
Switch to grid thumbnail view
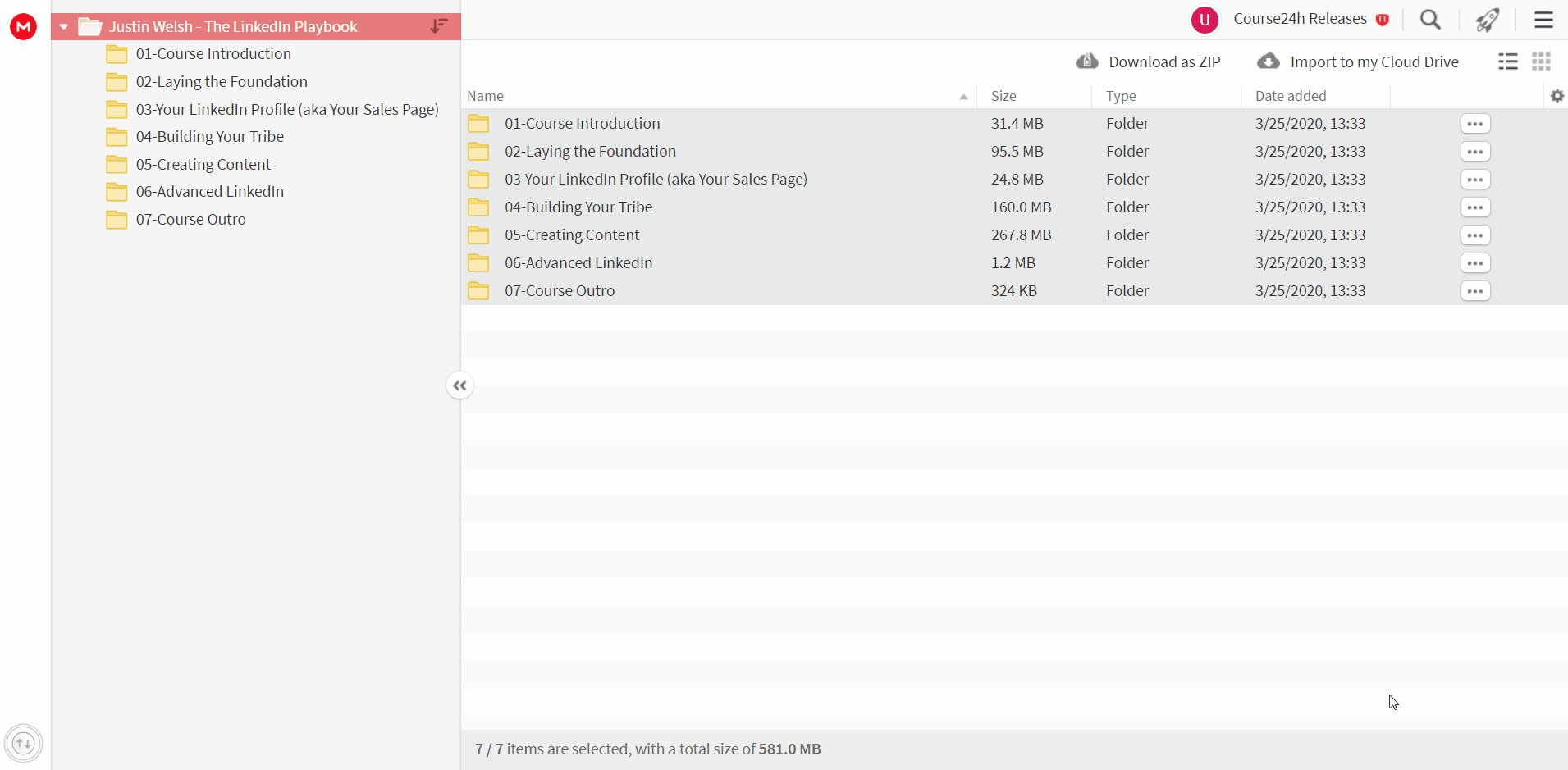1541,62
